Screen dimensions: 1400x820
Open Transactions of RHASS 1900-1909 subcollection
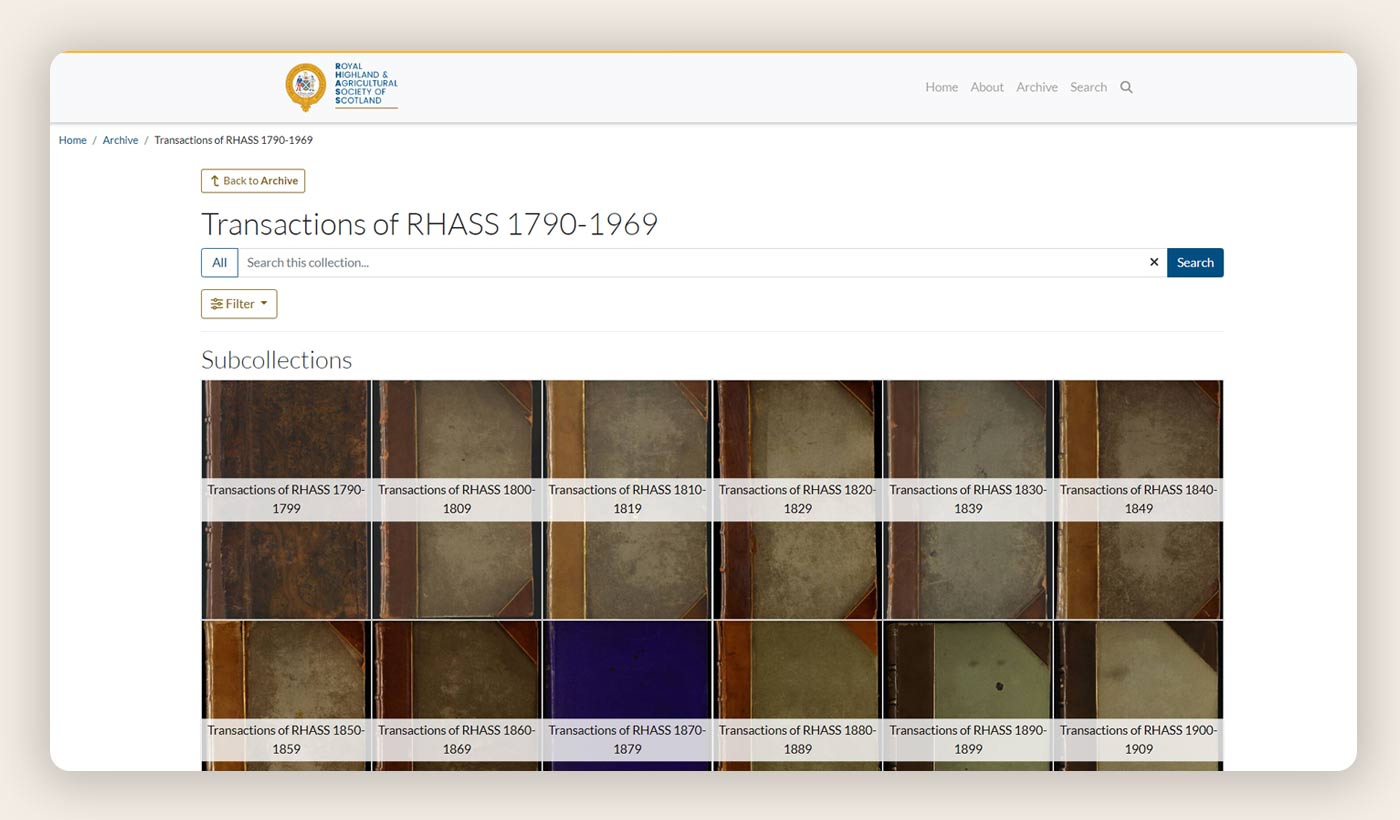pyautogui.click(x=1138, y=738)
